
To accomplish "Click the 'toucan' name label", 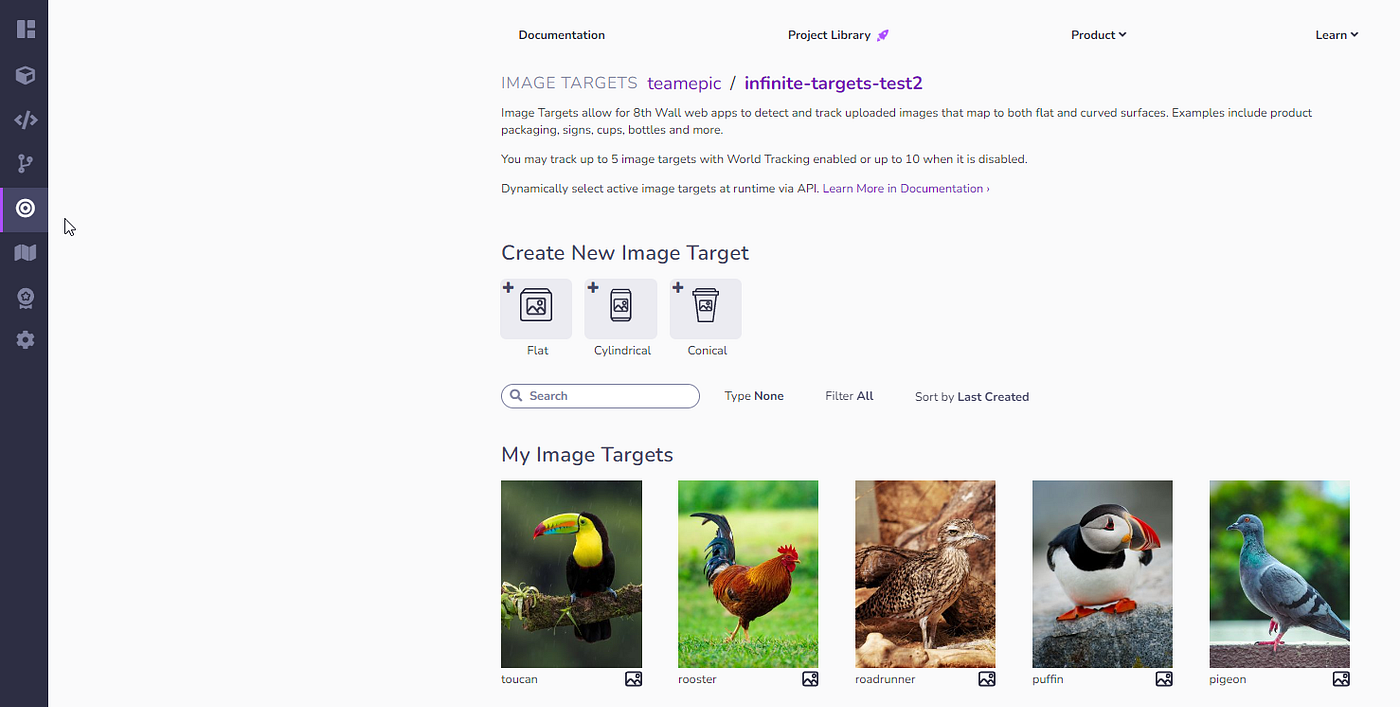I will [519, 679].
